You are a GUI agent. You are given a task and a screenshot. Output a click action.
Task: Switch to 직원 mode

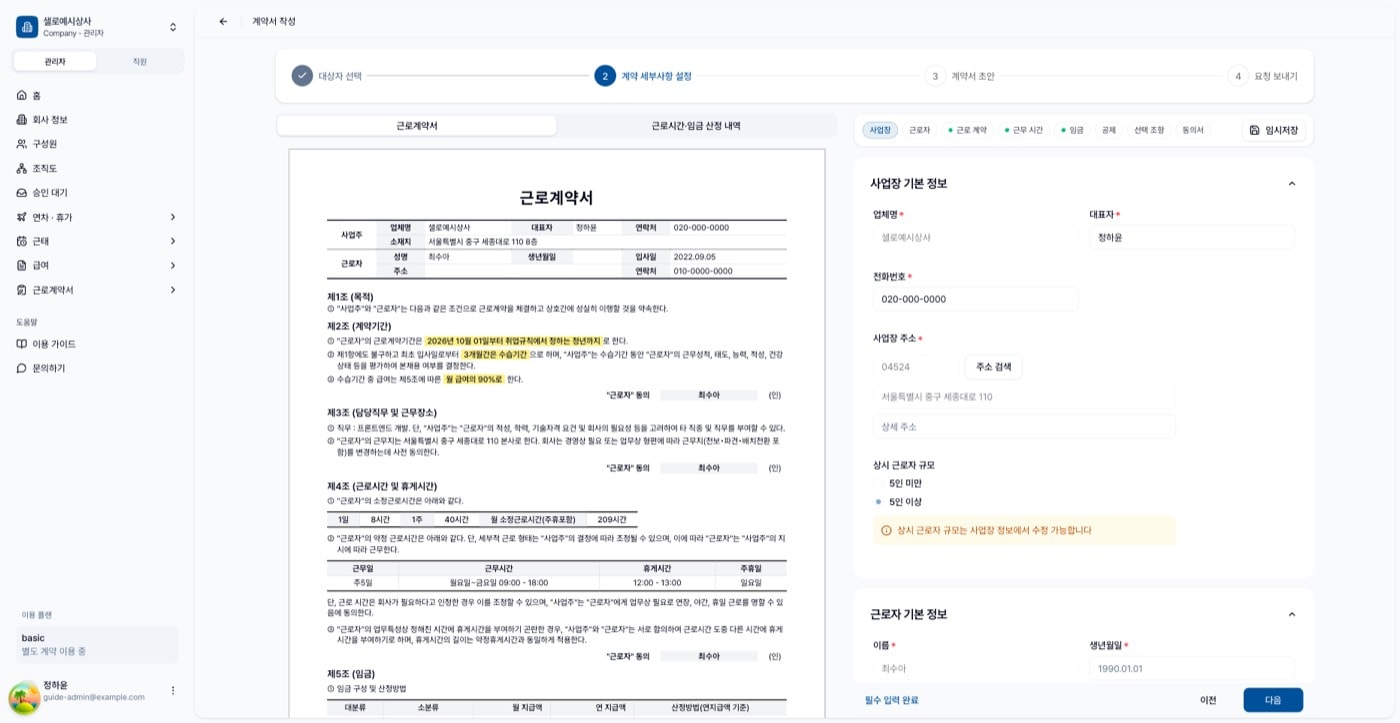coord(140,61)
